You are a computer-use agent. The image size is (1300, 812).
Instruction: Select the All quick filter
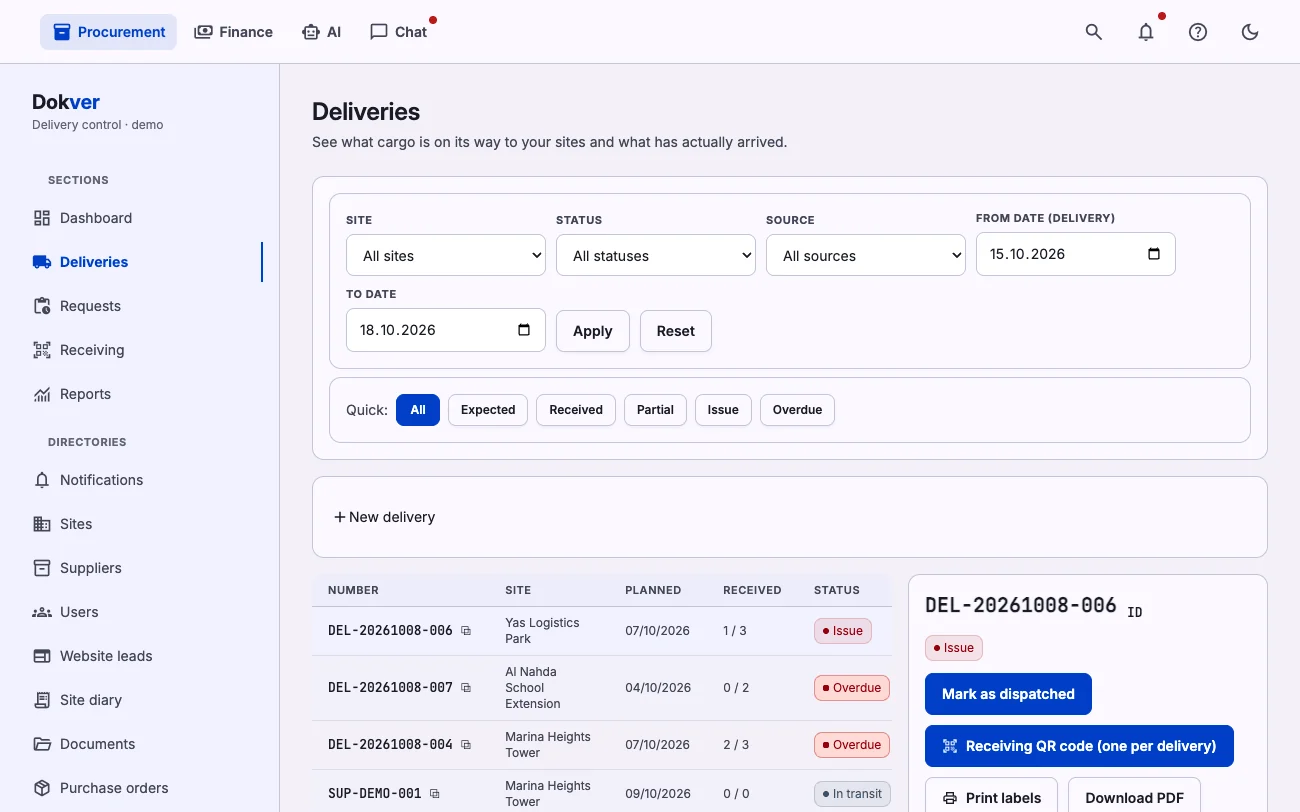click(x=418, y=410)
